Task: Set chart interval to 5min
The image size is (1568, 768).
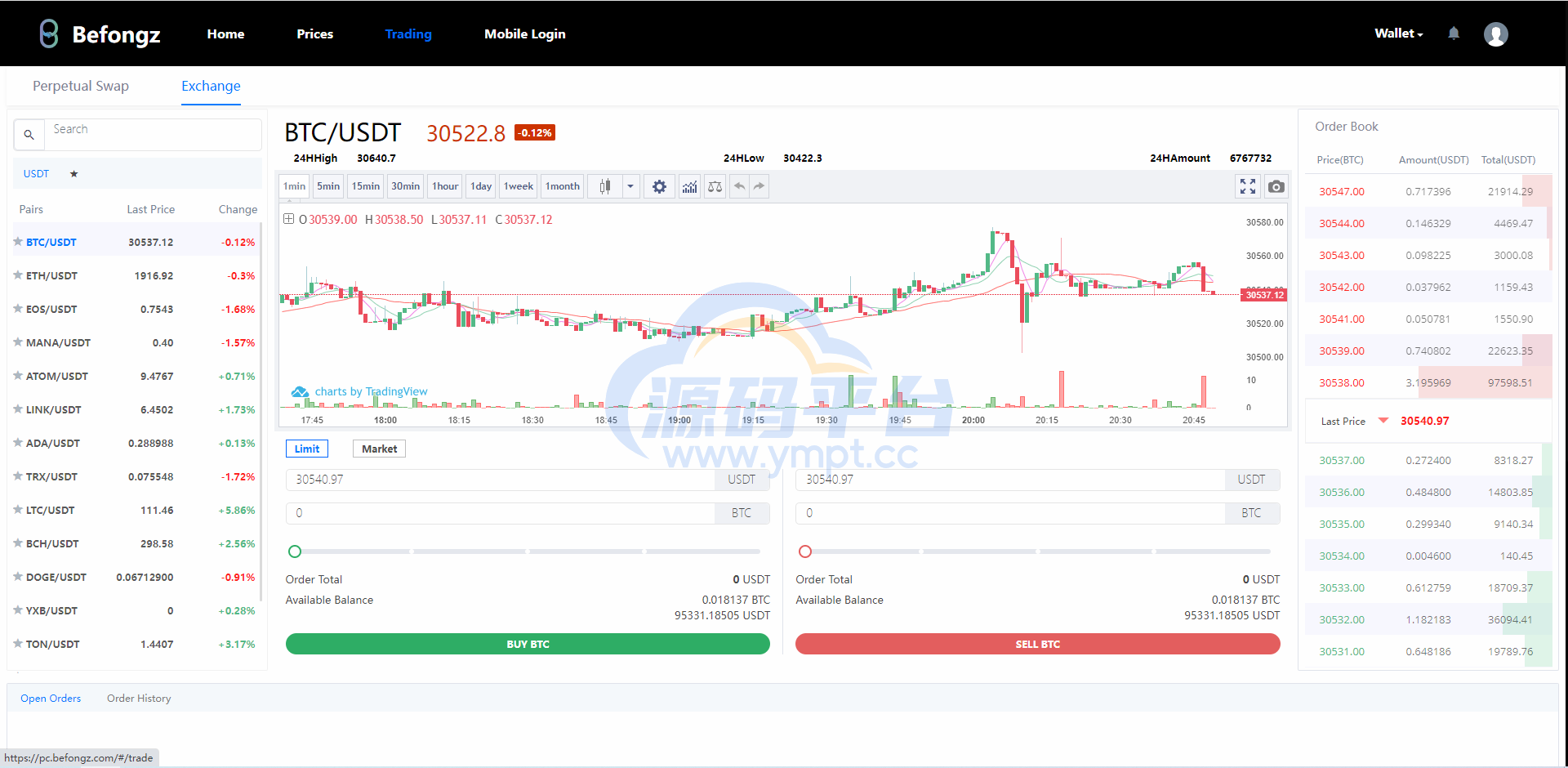Action: click(x=328, y=186)
